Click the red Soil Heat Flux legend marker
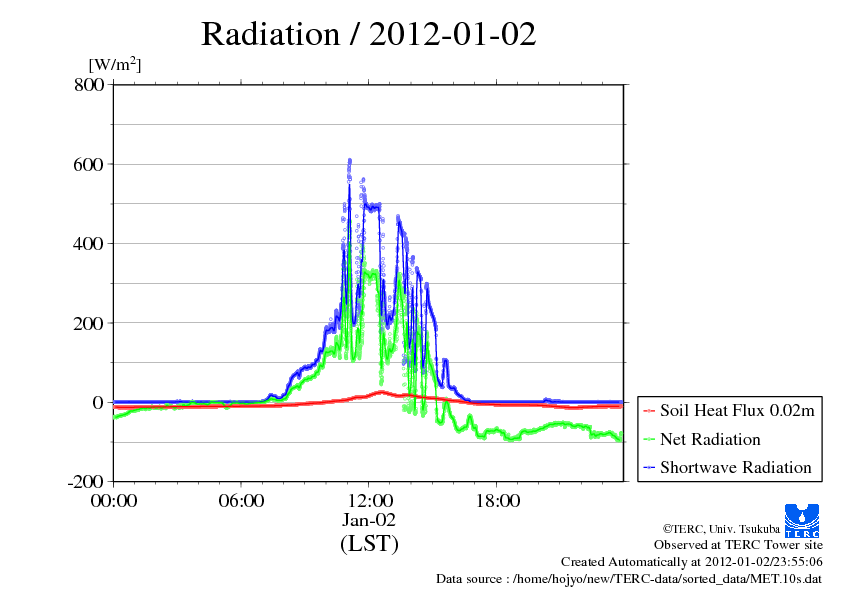Screen dimensions: 842x595 point(649,411)
